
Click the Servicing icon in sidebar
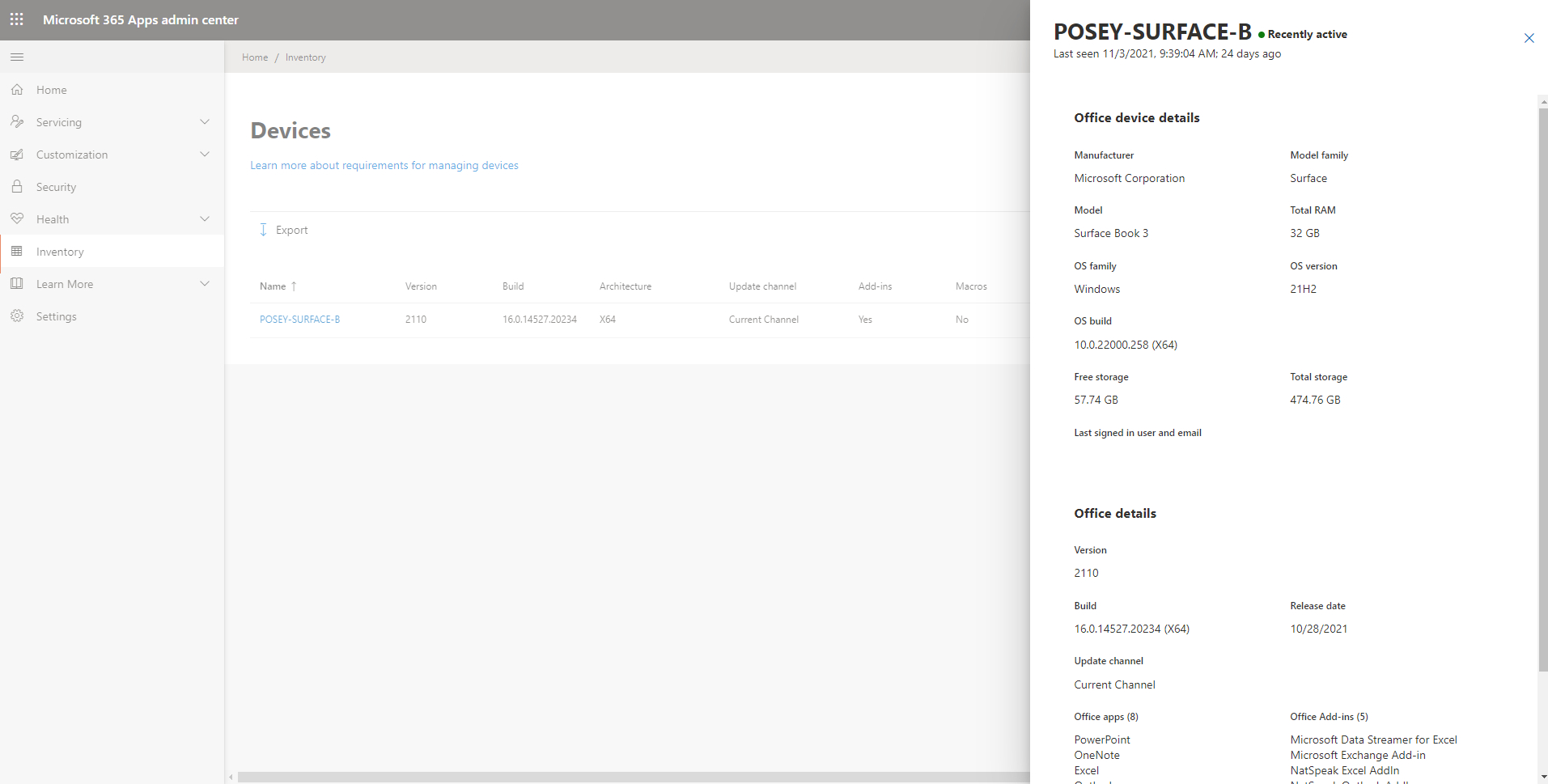17,122
